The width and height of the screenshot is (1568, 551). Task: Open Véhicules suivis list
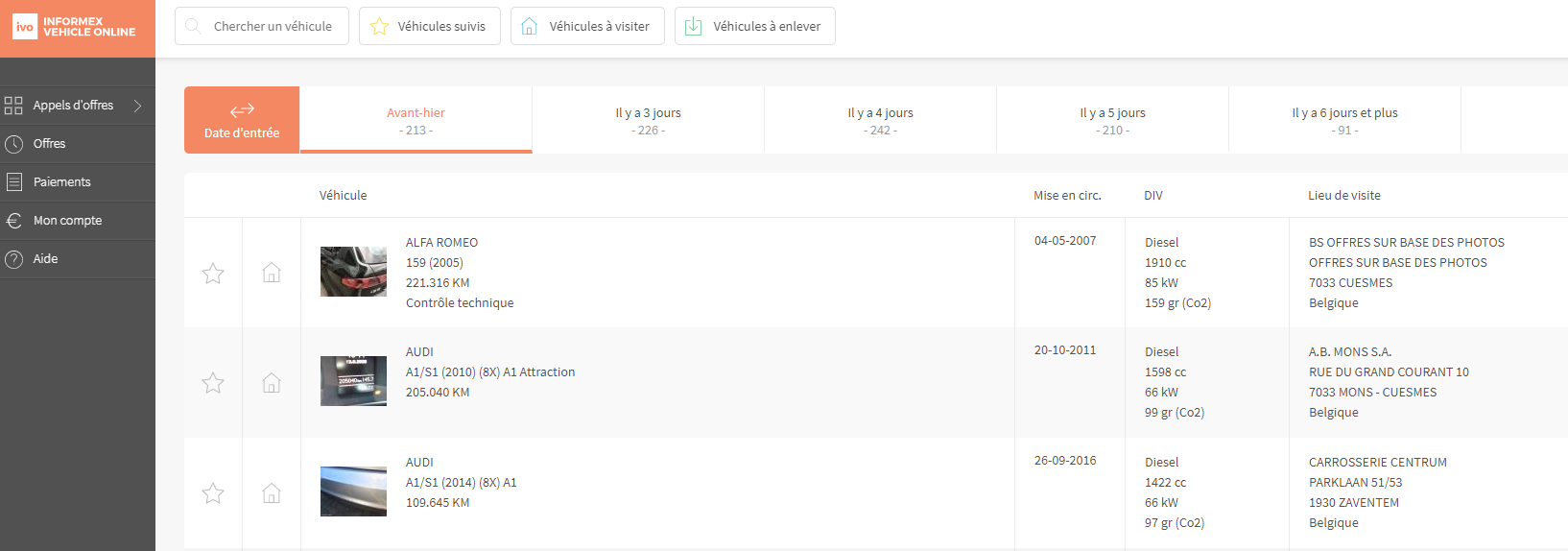coord(430,26)
